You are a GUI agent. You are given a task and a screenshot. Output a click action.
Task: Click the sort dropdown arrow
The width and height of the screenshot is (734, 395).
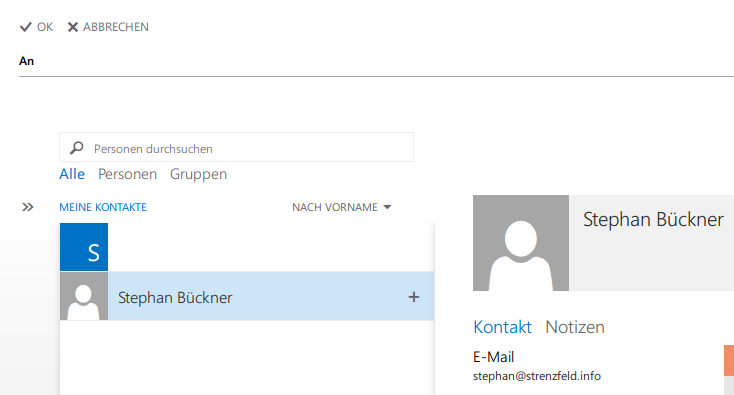click(x=387, y=207)
